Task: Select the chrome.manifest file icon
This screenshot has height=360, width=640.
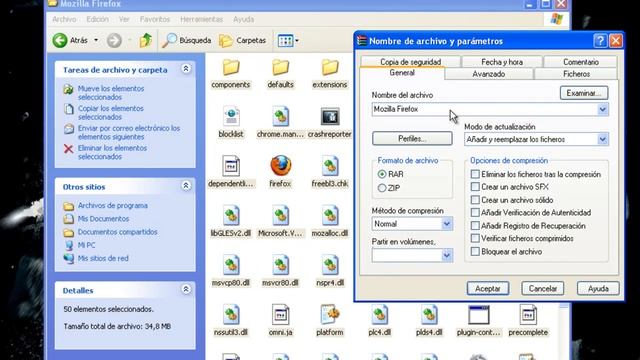Action: pos(280,117)
